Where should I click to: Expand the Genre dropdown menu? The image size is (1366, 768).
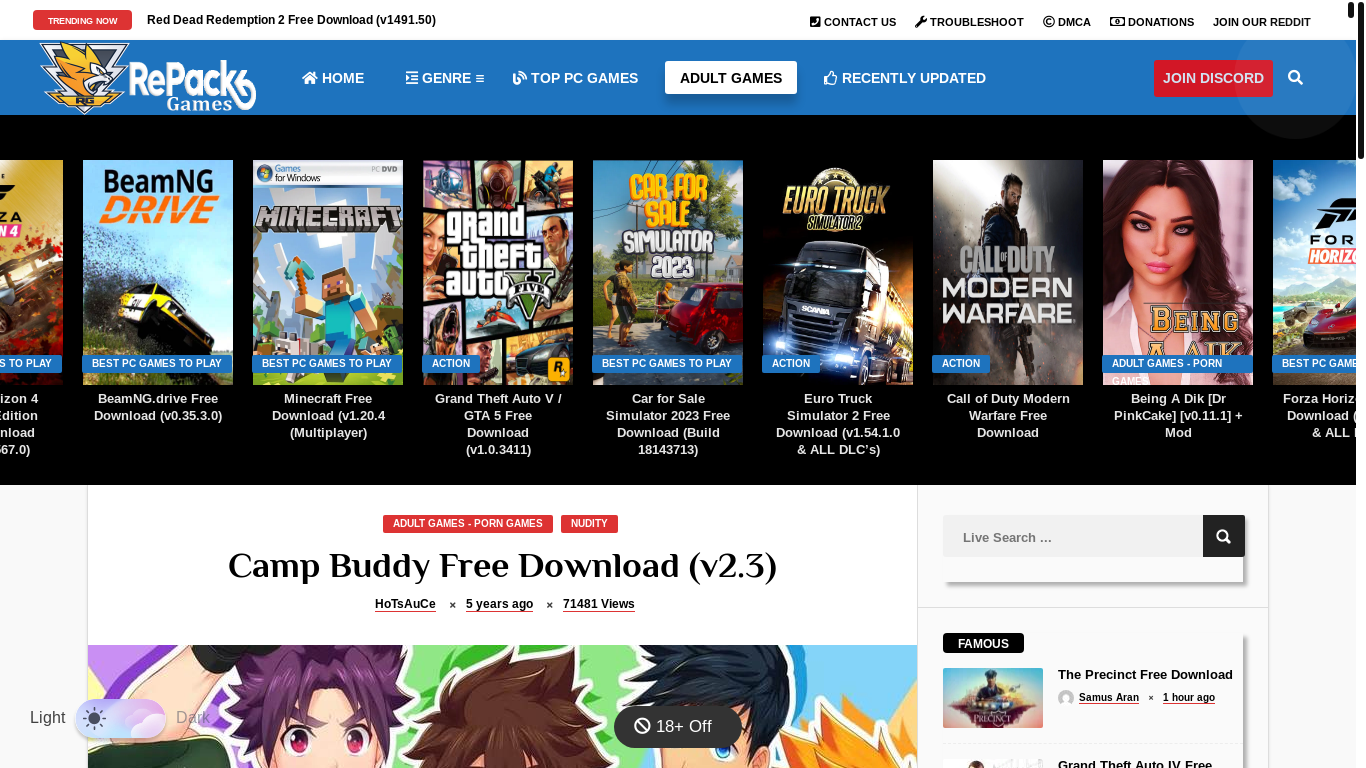(x=445, y=78)
